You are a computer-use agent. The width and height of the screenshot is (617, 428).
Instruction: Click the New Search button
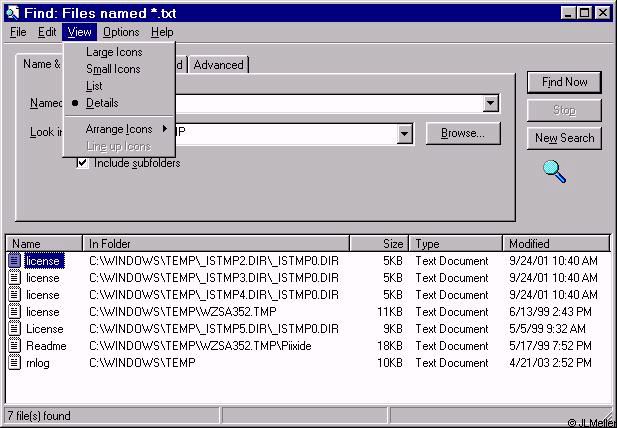(x=564, y=138)
